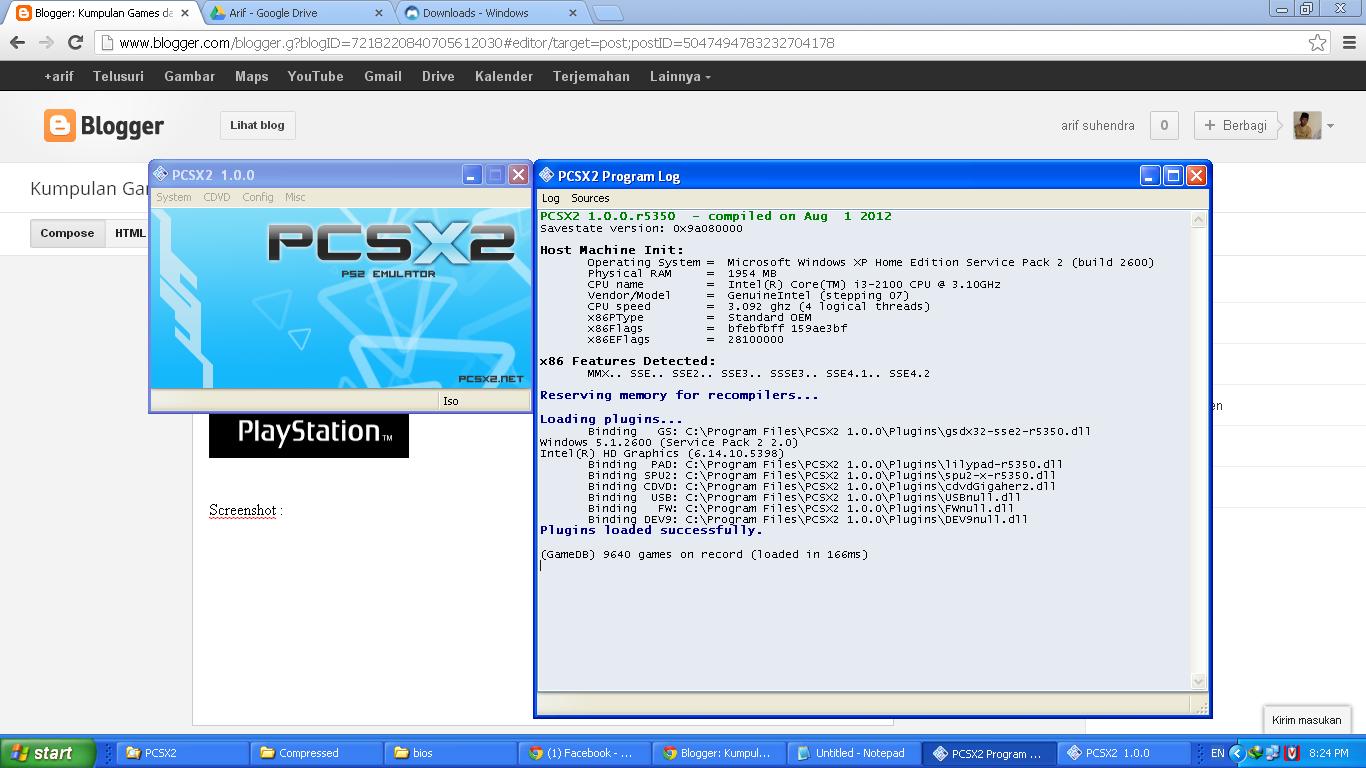
Task: Close the Arif - Google Drive tab
Action: (x=379, y=13)
